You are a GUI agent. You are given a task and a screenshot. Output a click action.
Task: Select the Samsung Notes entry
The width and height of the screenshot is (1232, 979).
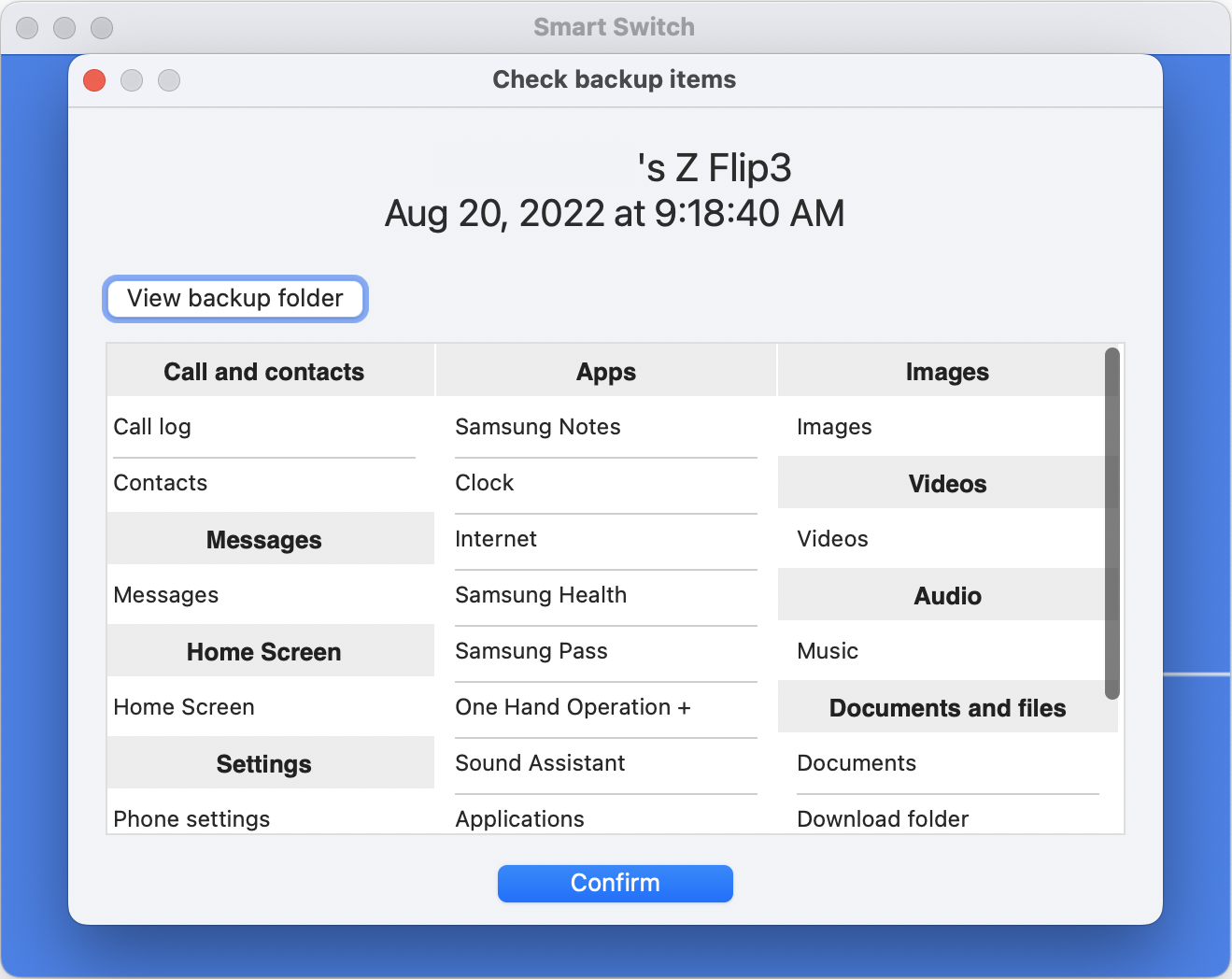coord(606,427)
